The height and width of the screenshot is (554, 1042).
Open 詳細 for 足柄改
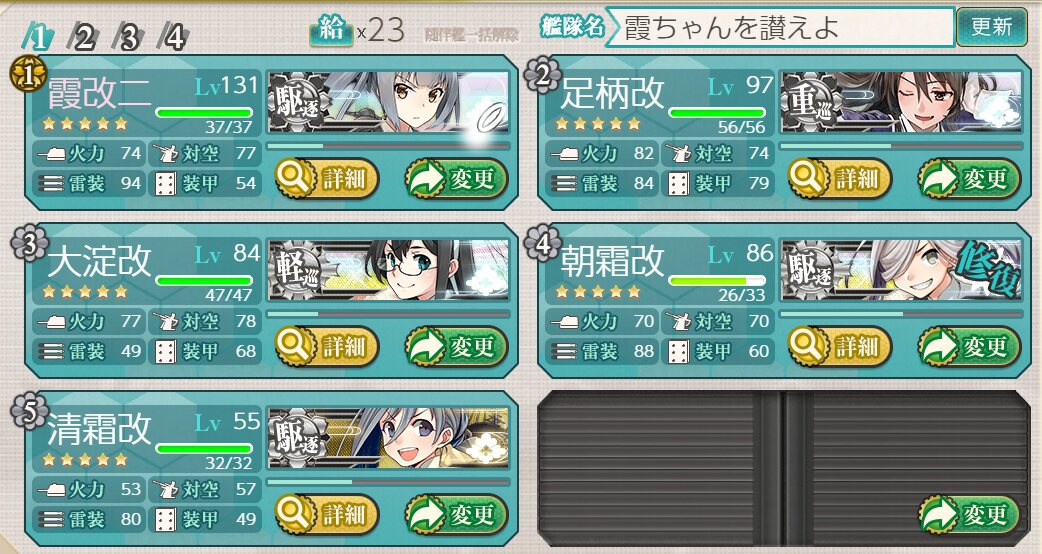point(839,179)
